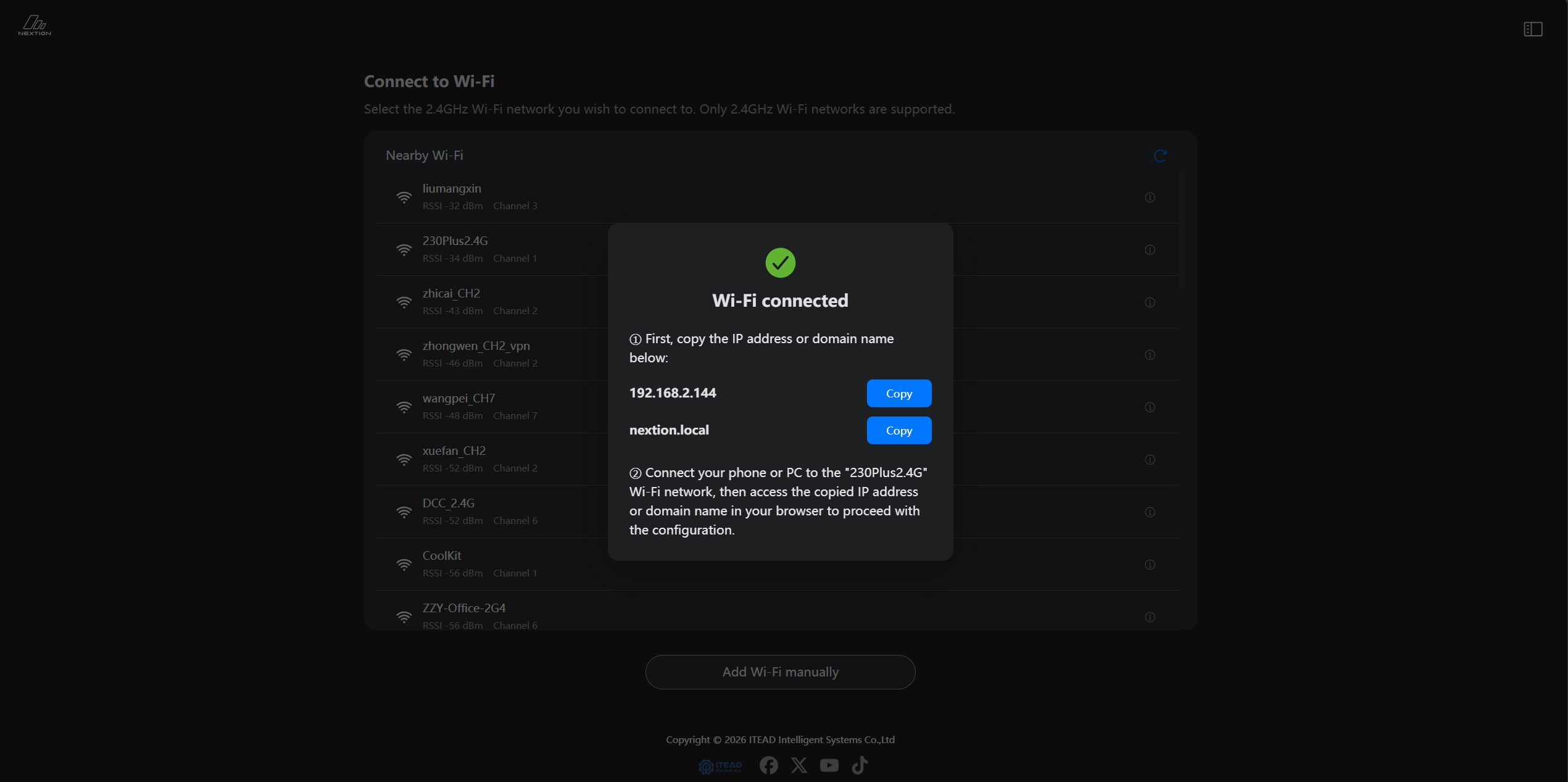Copy the nextion.local domain name
Viewport: 1568px width, 782px height.
coord(899,430)
